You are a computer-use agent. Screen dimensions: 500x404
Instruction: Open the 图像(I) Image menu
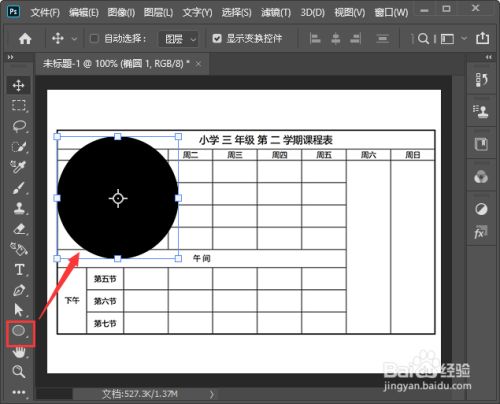click(x=121, y=13)
